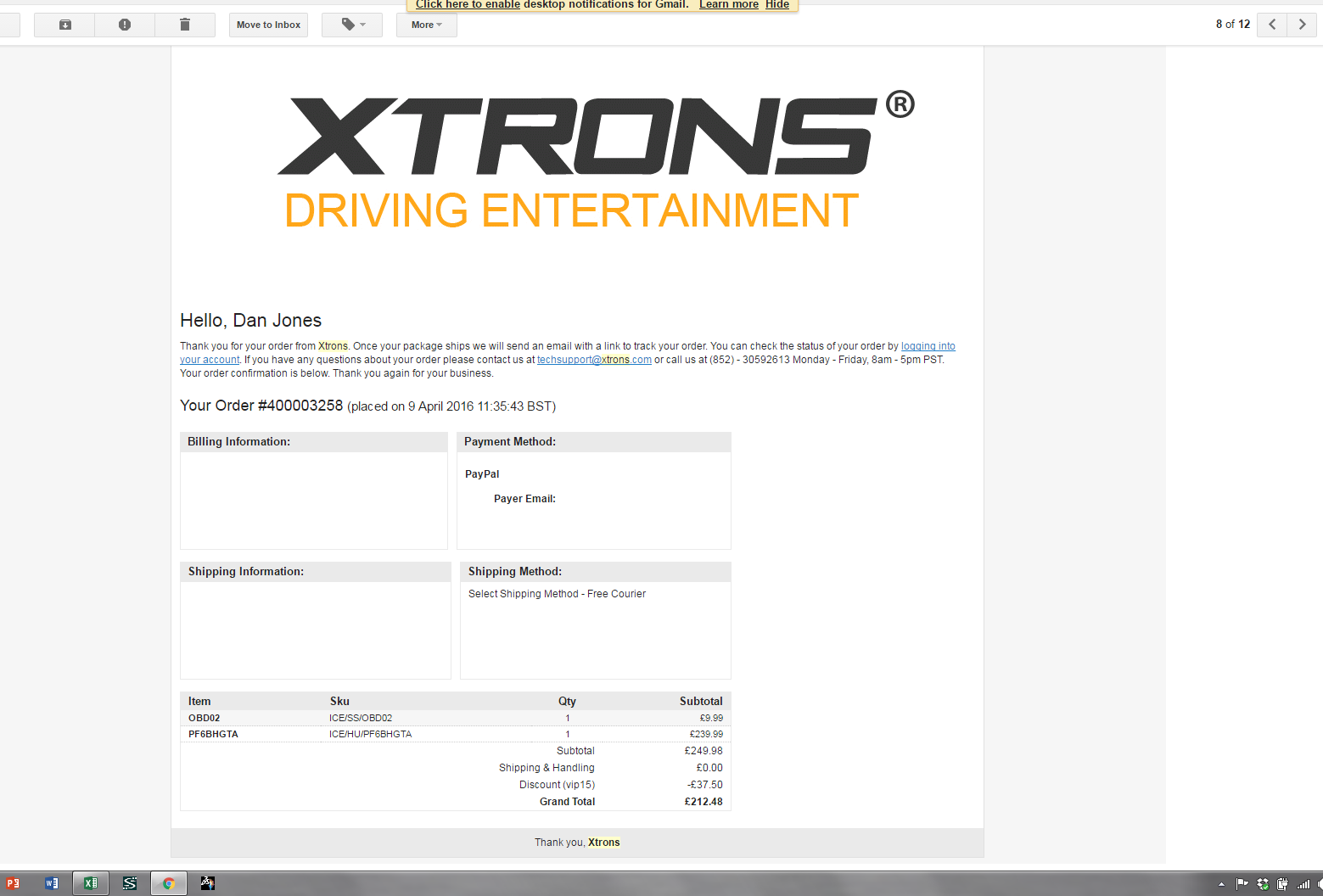Image resolution: width=1323 pixels, height=896 pixels.
Task: Click the '8 of 12' message counter
Action: [1232, 24]
